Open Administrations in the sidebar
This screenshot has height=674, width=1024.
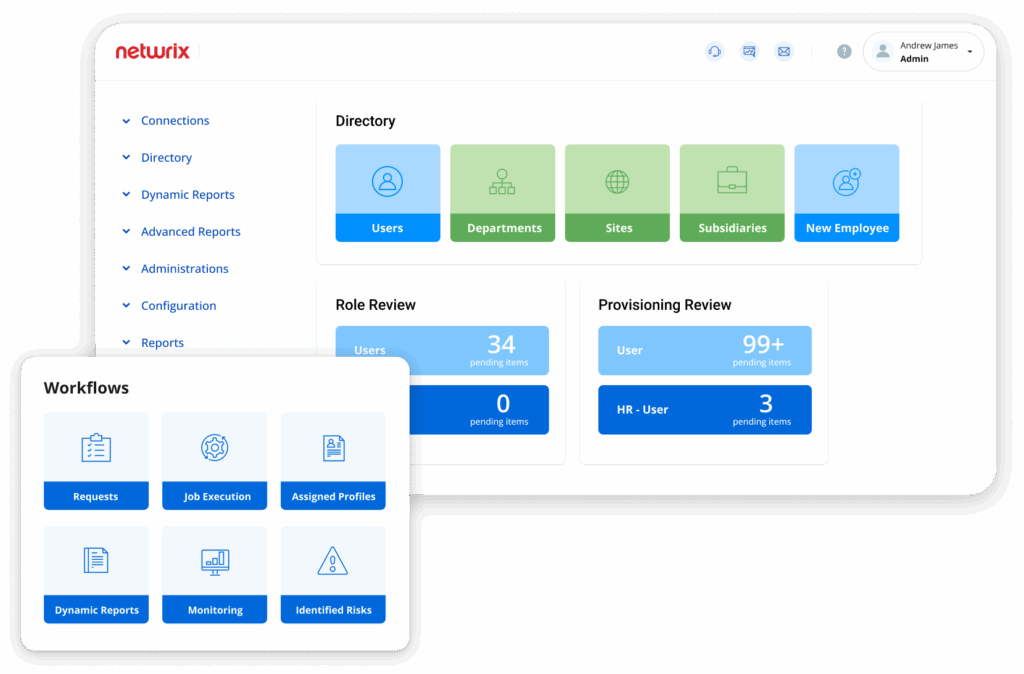pyautogui.click(x=185, y=268)
